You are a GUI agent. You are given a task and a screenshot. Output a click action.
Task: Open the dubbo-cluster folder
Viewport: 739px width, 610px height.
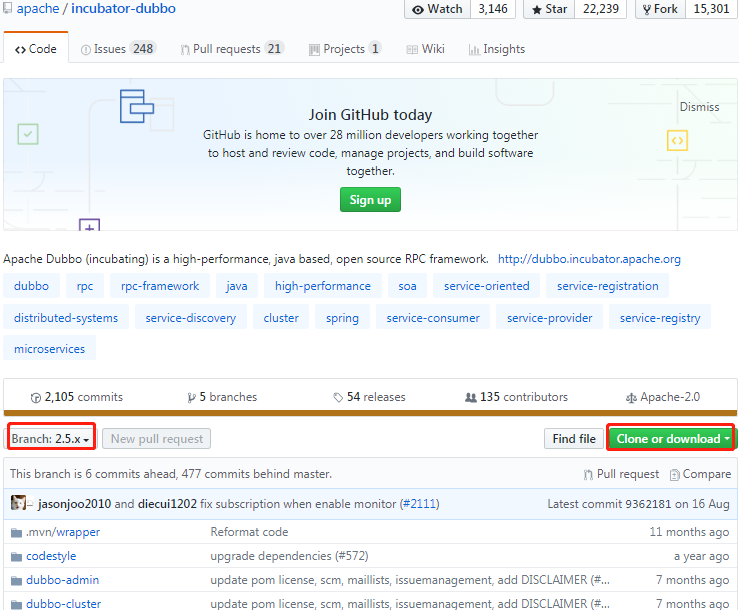(x=64, y=604)
